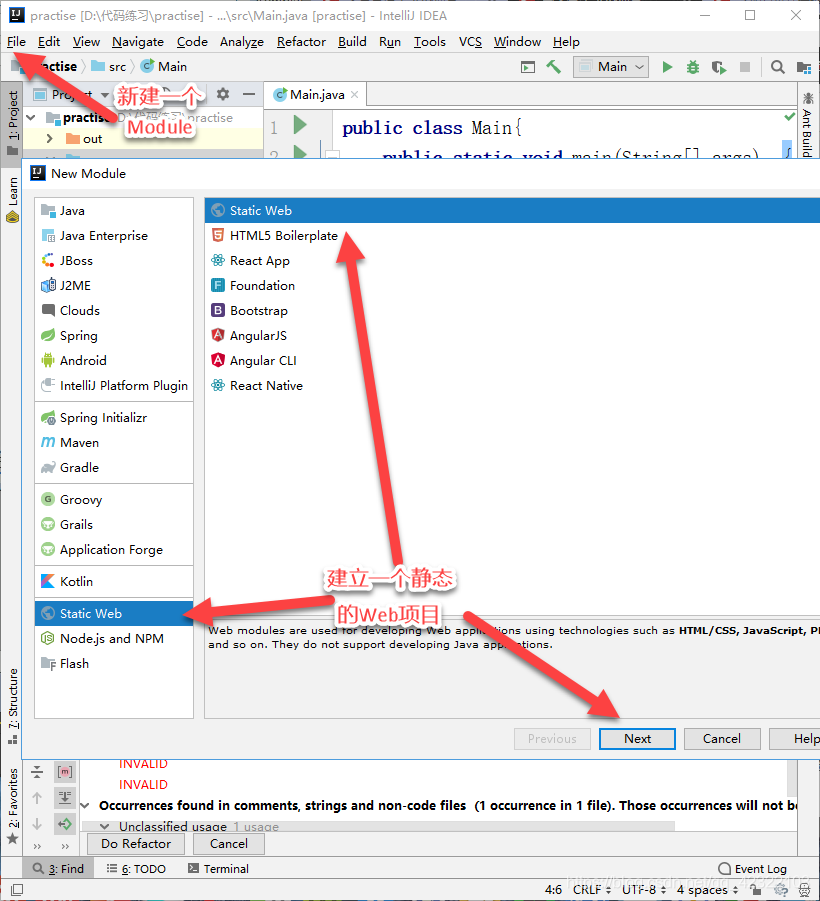The image size is (820, 901).
Task: Click Do Refactor button
Action: [136, 844]
